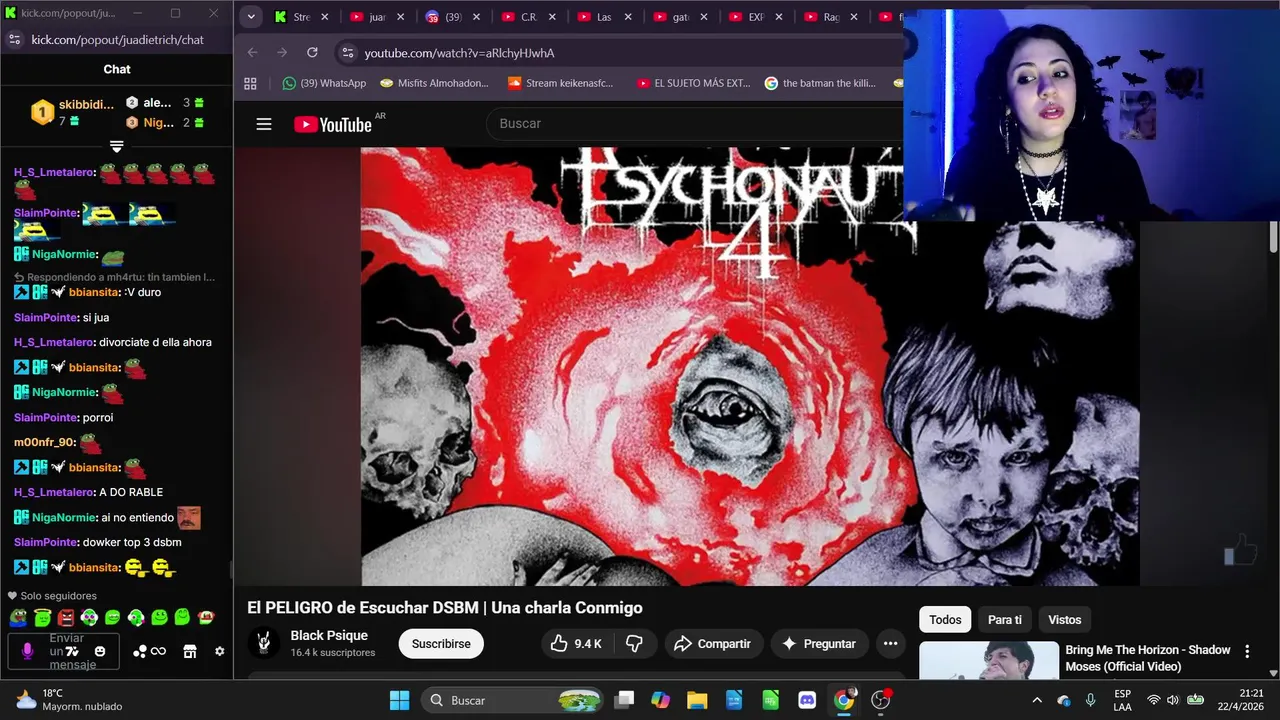Click the taskbar Buscar search box
This screenshot has width=1280, height=720.
(x=512, y=700)
